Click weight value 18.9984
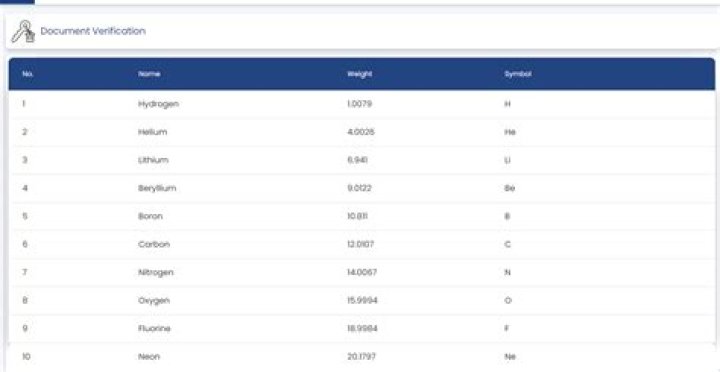This screenshot has height=372, width=720. pos(362,328)
